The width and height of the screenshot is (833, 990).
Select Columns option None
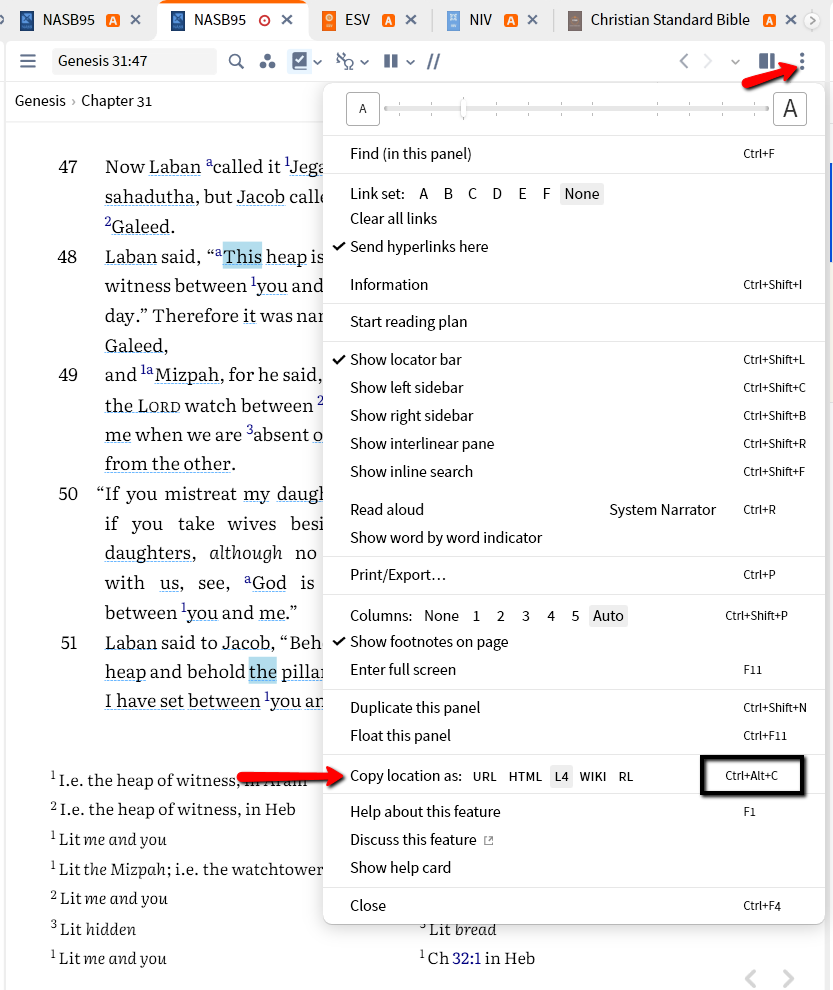click(441, 616)
